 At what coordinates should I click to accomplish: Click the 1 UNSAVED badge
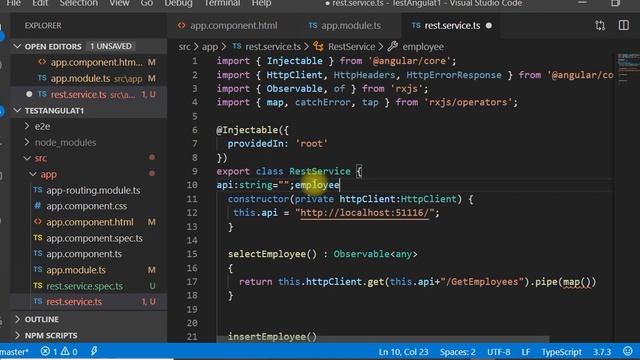click(111, 46)
